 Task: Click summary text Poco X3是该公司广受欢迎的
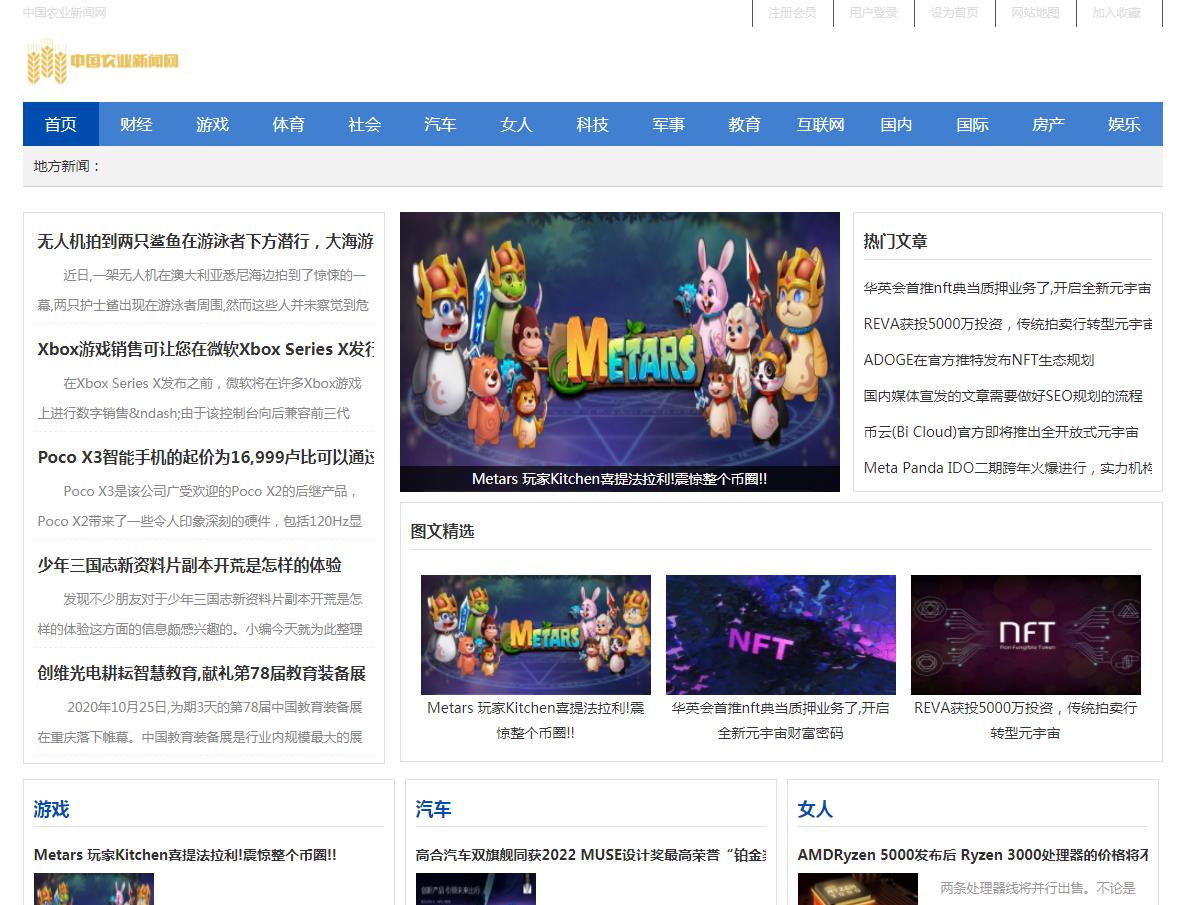point(200,506)
